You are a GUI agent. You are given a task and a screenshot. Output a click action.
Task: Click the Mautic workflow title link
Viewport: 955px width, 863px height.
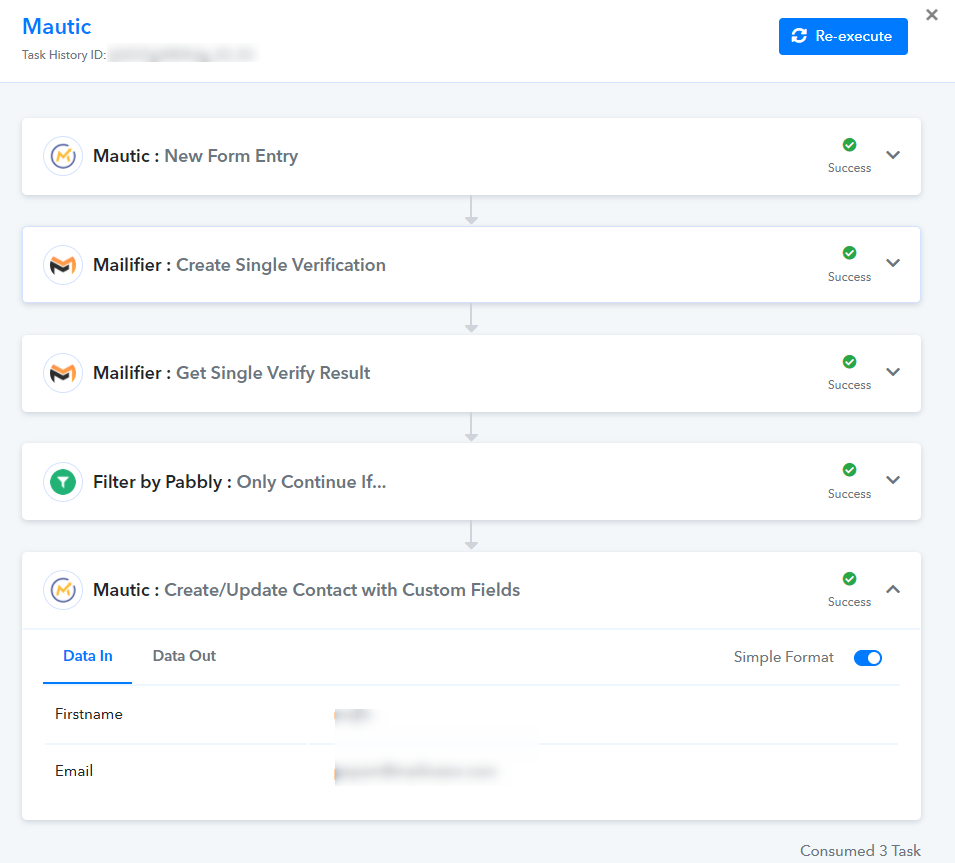[57, 26]
